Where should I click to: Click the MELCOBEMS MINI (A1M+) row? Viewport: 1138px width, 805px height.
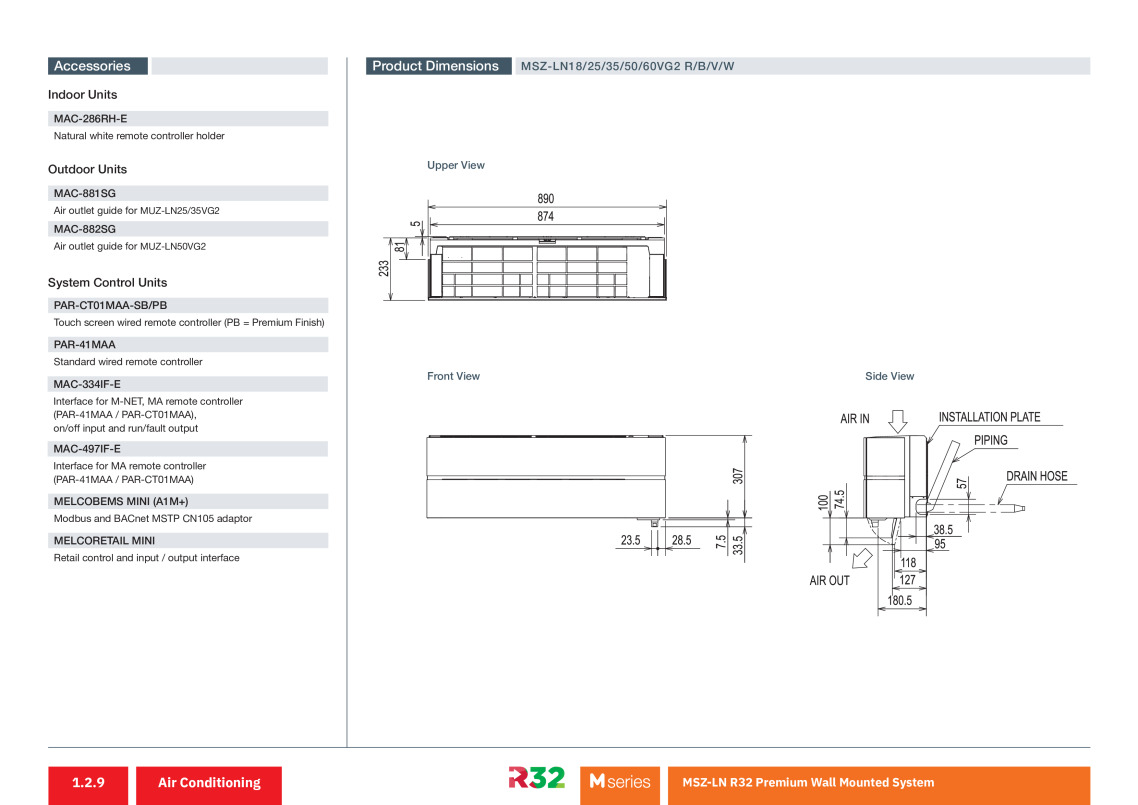[x=188, y=502]
